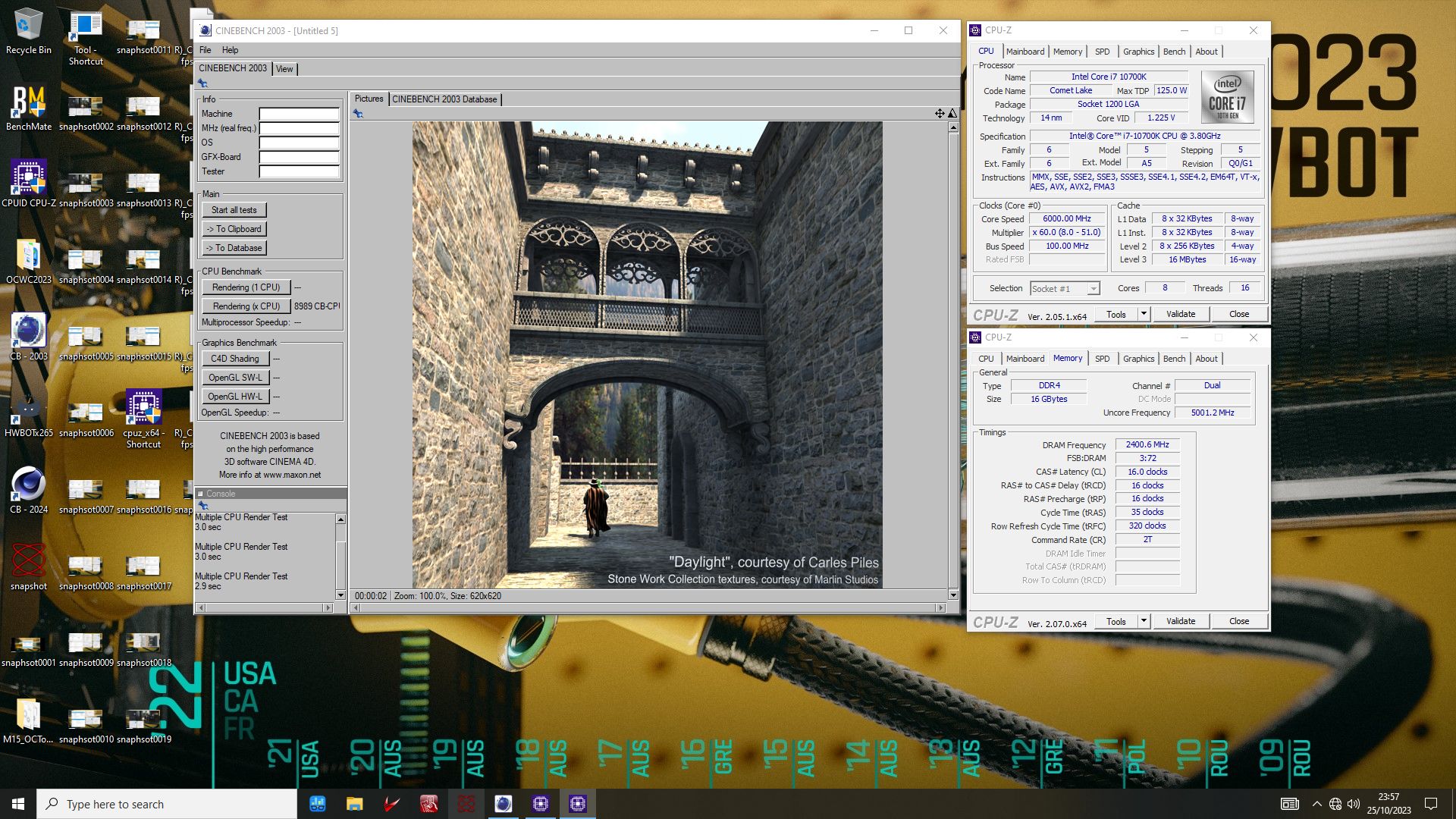Click the To Clipboard button
This screenshot has width=1456, height=819.
pyautogui.click(x=234, y=229)
